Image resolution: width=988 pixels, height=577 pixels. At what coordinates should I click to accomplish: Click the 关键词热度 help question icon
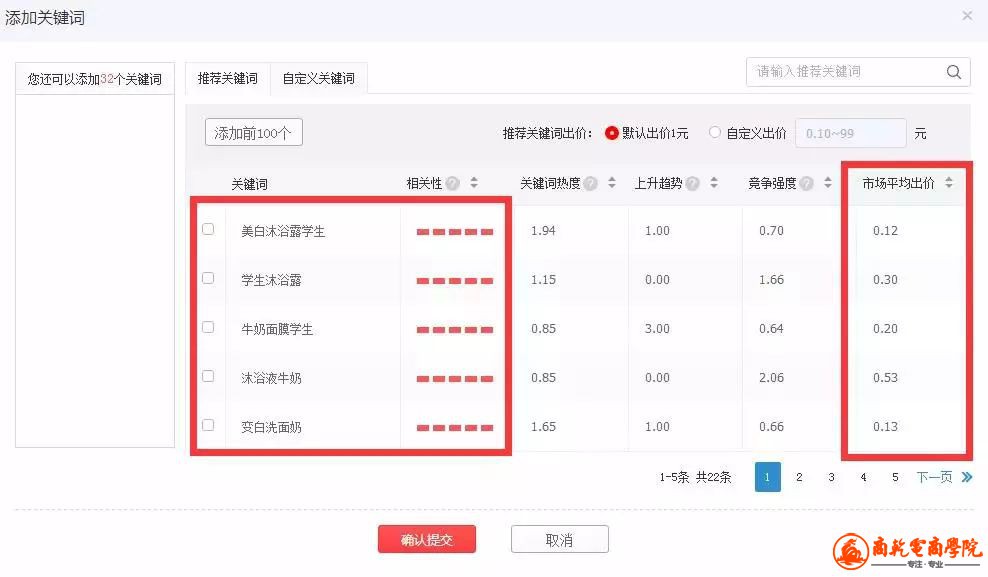[591, 184]
